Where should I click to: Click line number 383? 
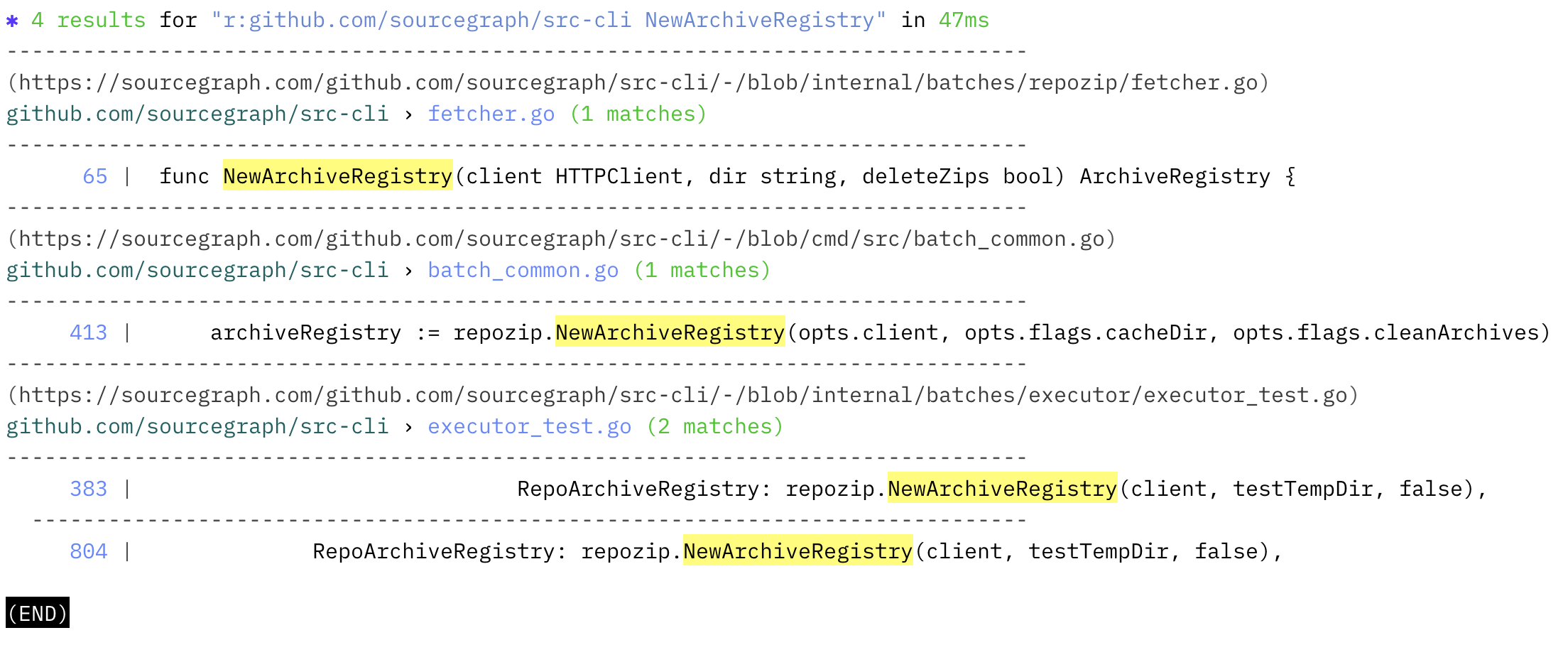(89, 489)
